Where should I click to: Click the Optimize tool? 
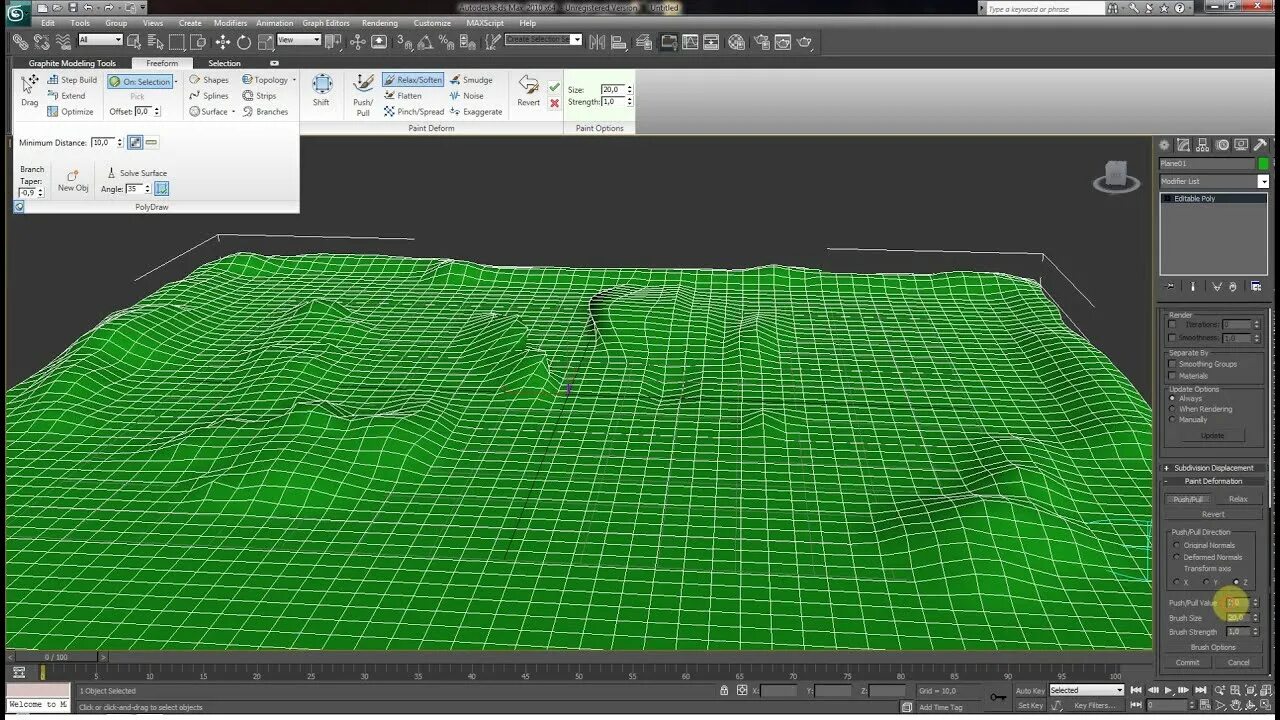(x=70, y=112)
